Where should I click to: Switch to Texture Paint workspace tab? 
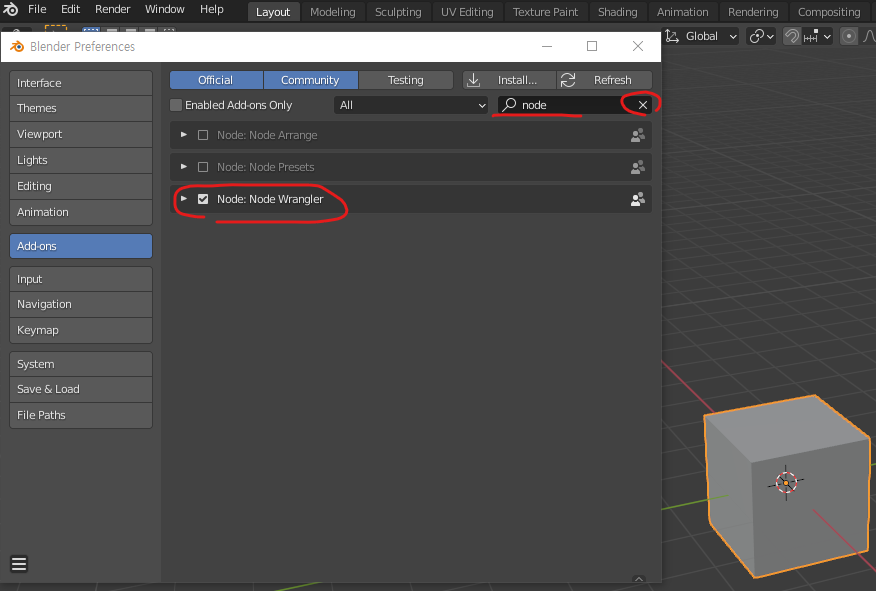545,12
